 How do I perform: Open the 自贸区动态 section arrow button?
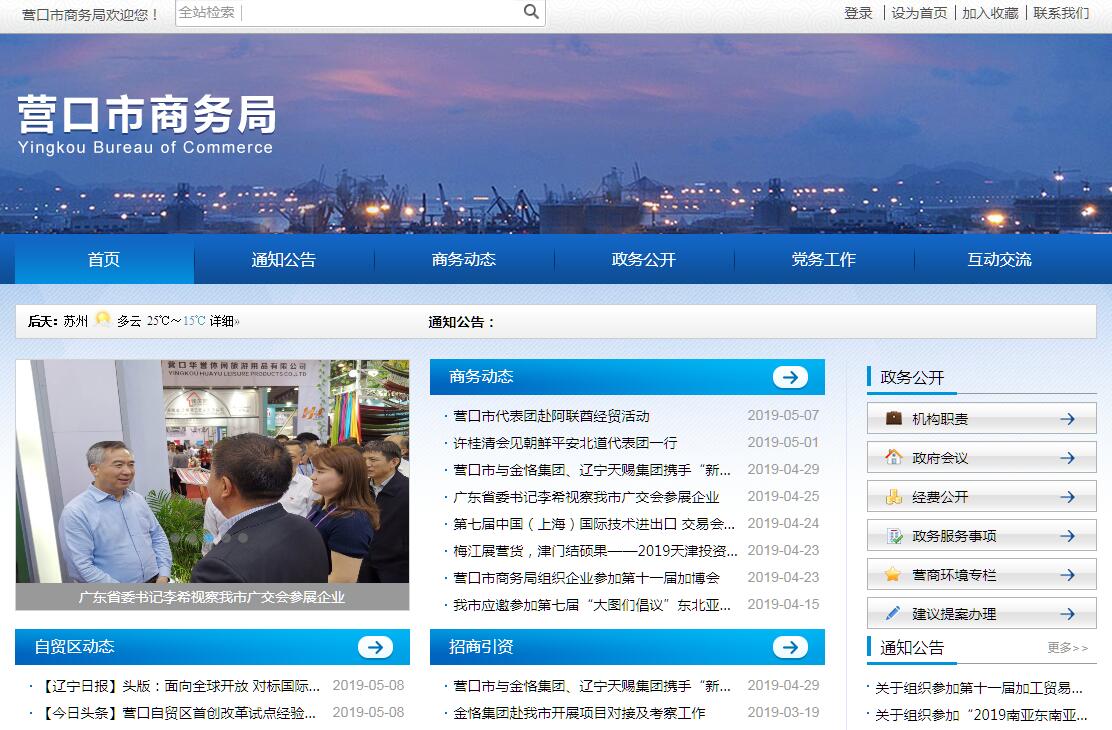coord(375,647)
